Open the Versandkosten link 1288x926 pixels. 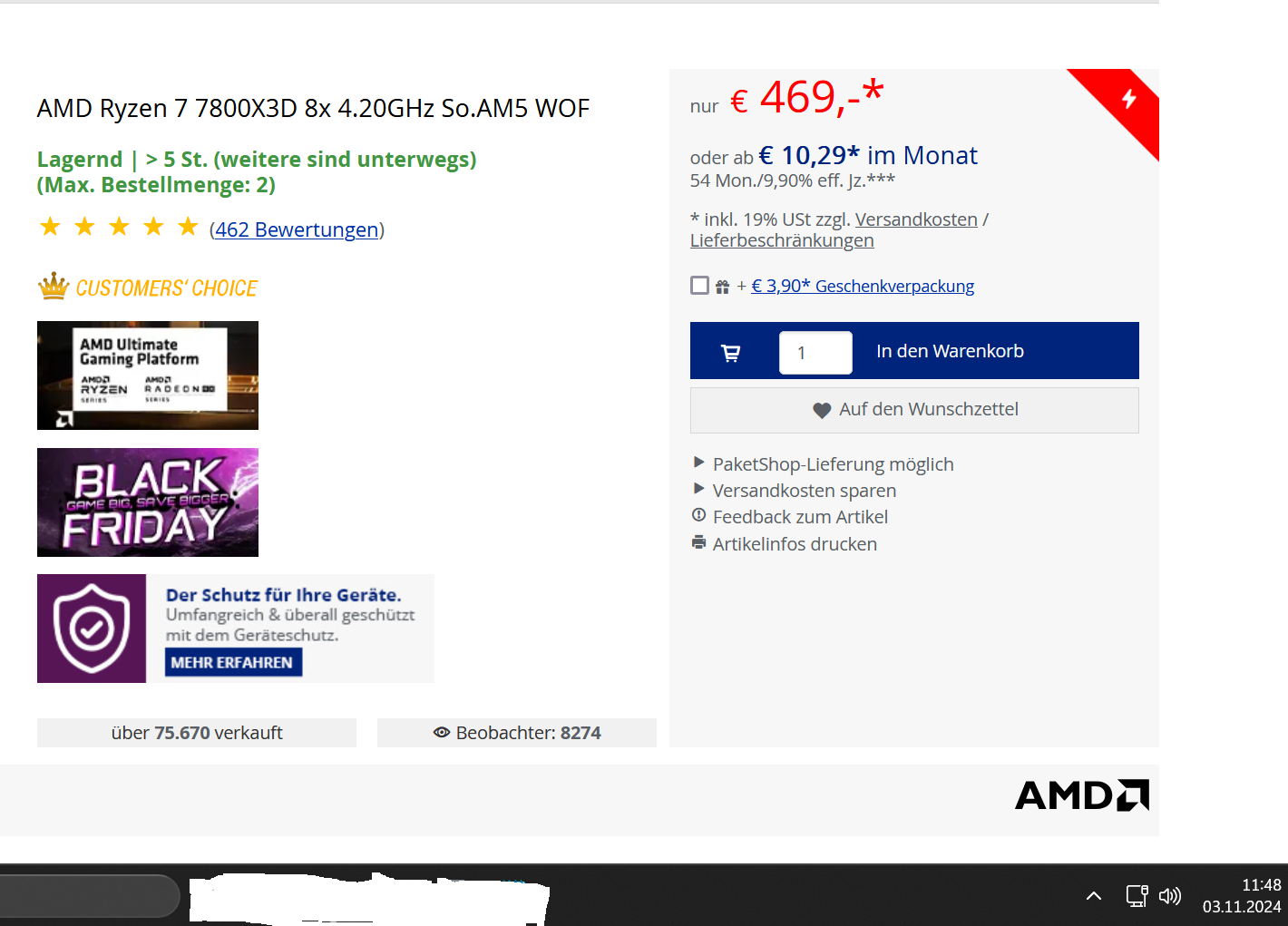point(916,219)
